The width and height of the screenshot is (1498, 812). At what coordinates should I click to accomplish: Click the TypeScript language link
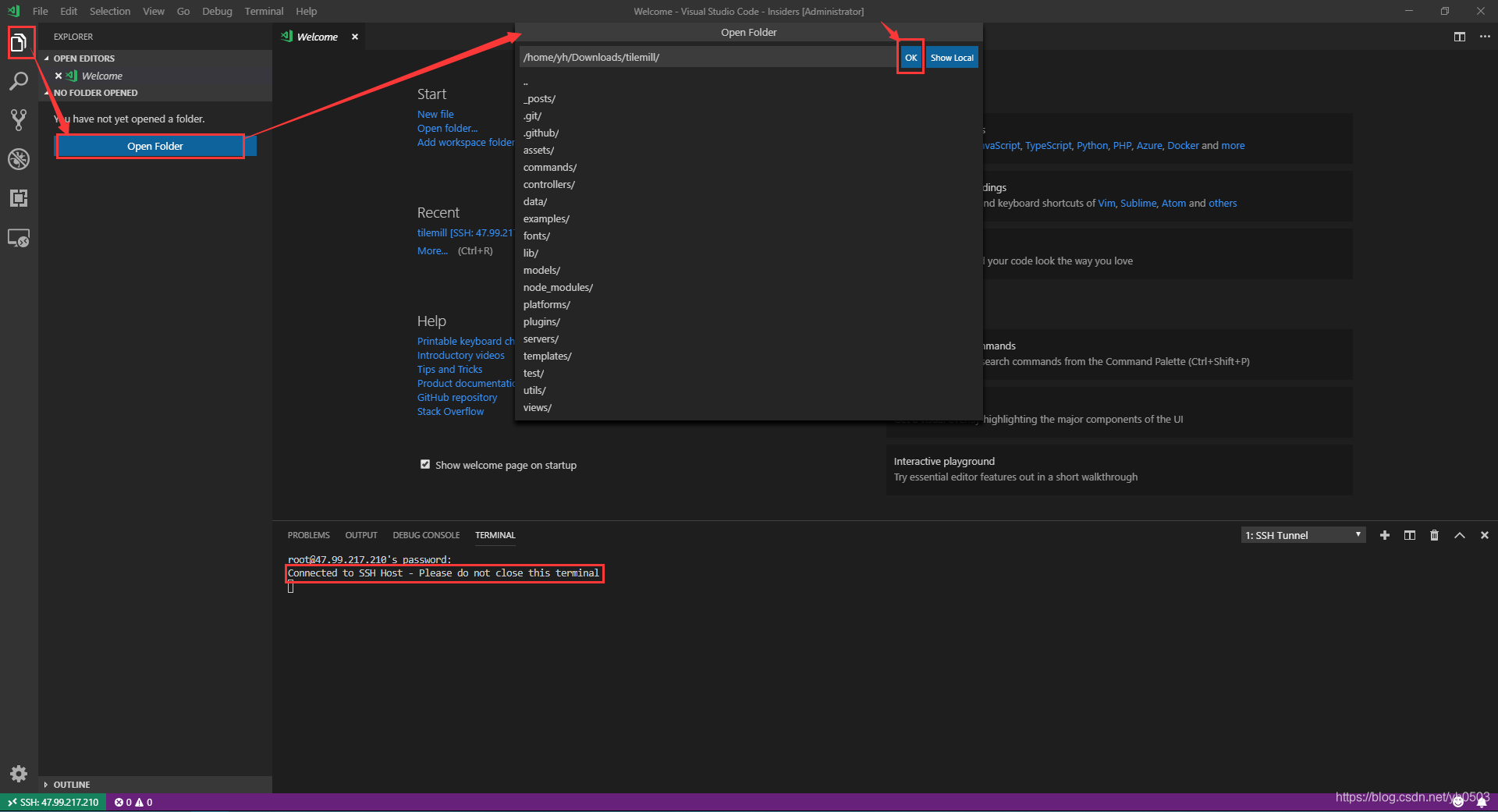[1048, 145]
